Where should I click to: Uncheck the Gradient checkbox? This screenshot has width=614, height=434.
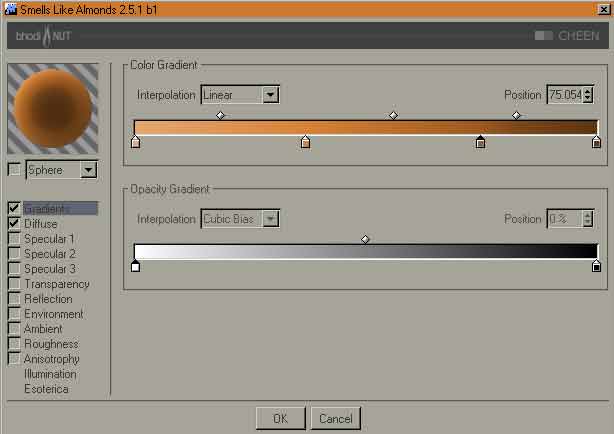pyautogui.click(x=14, y=208)
